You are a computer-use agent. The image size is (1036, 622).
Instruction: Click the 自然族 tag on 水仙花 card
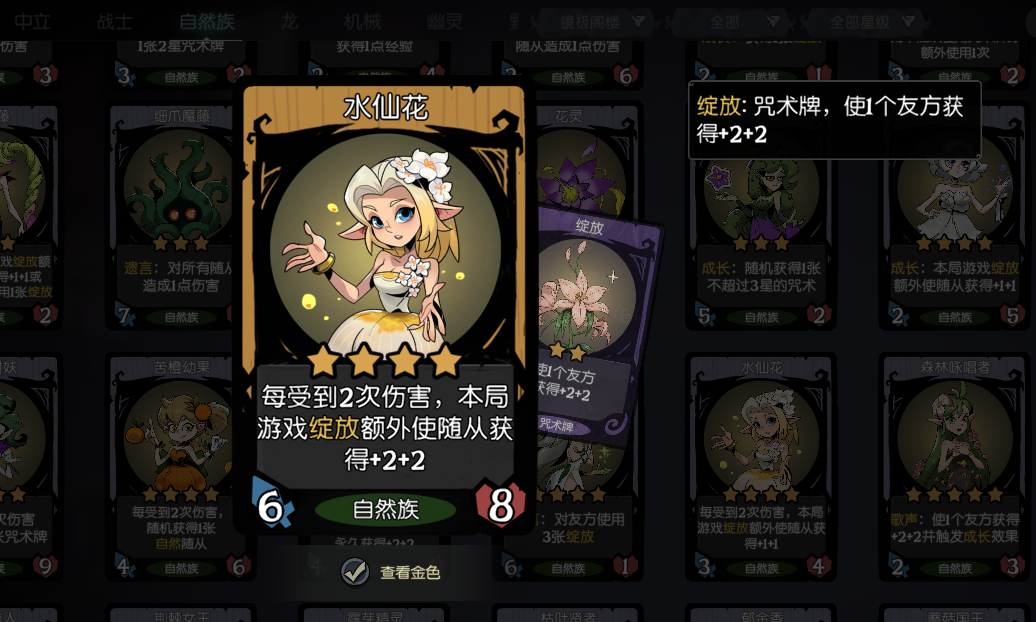tap(385, 510)
